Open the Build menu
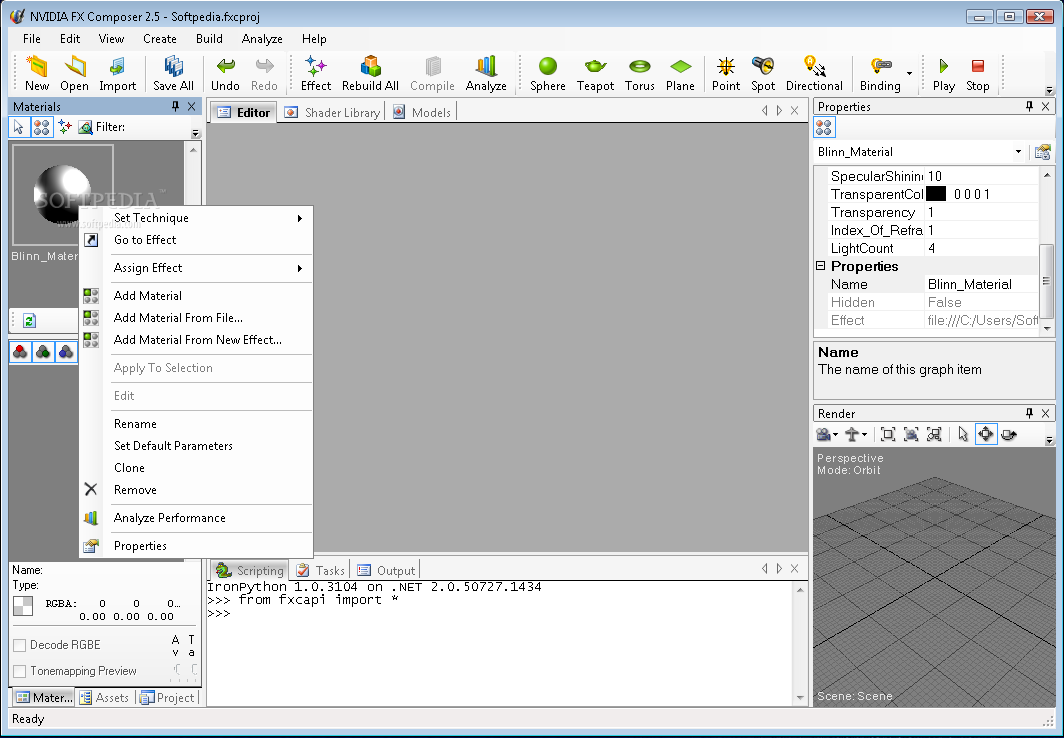 pos(209,39)
